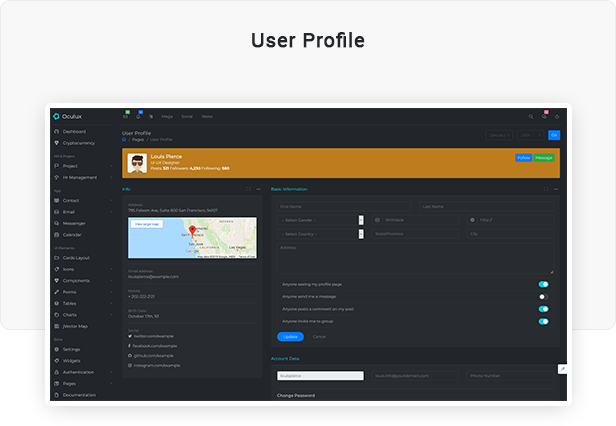This screenshot has width=616, height=426.
Task: Enable 'Anyone send me a message' switch
Action: pyautogui.click(x=543, y=297)
